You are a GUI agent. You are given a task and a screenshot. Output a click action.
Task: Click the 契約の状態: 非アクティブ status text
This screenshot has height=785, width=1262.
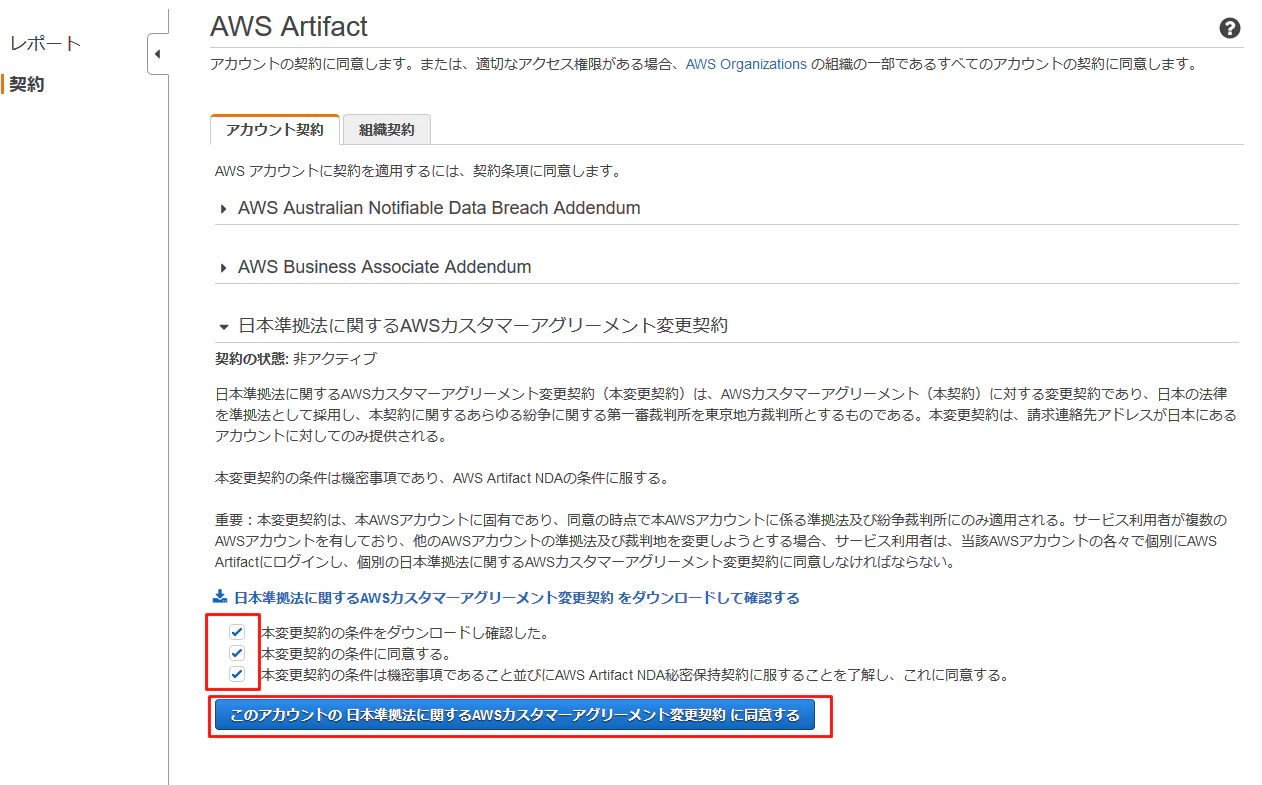click(x=296, y=358)
